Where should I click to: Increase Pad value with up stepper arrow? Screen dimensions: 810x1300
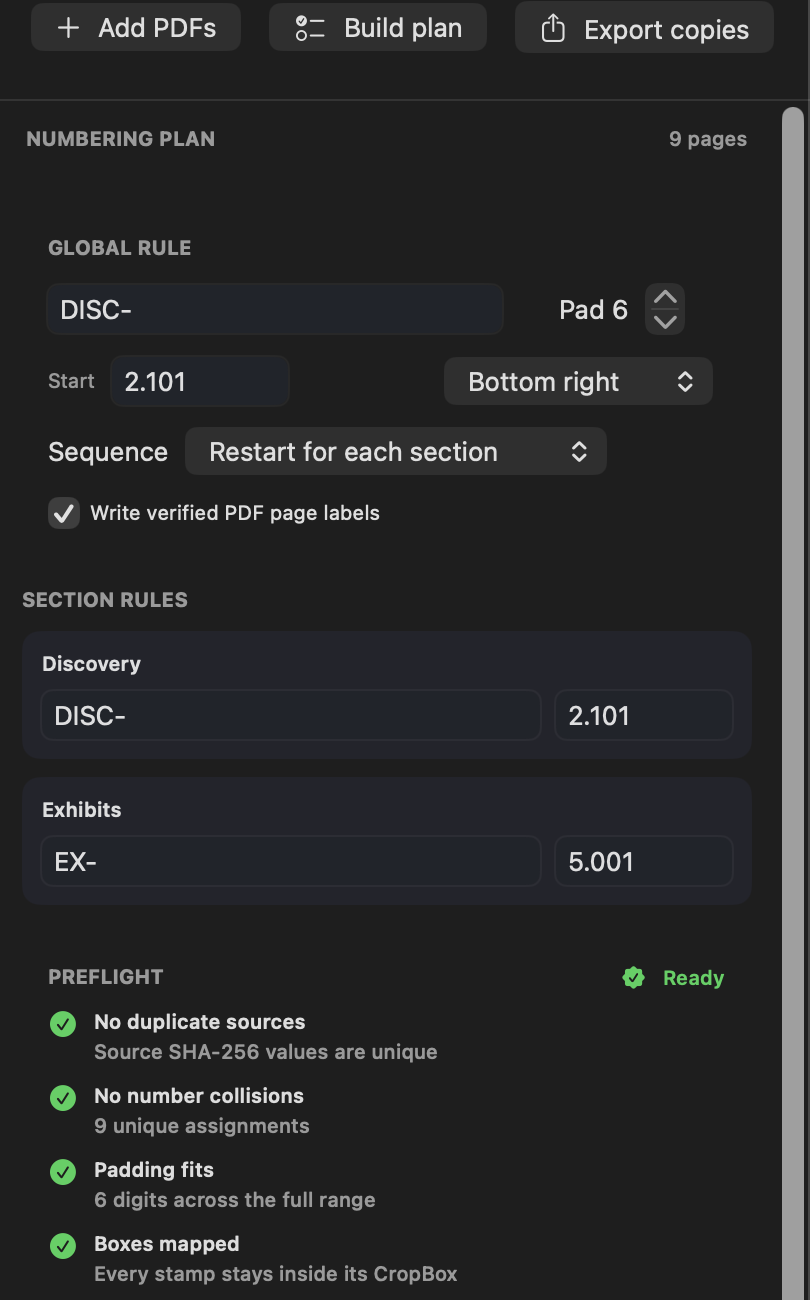665,297
